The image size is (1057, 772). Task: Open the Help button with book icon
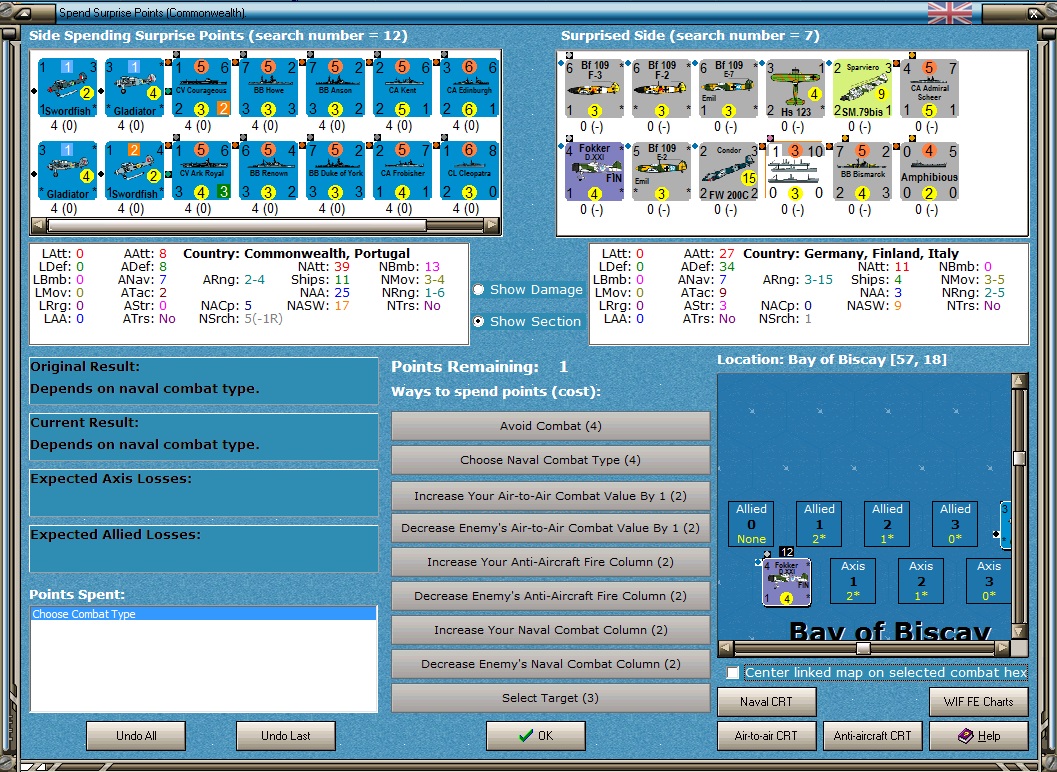pyautogui.click(x=979, y=736)
